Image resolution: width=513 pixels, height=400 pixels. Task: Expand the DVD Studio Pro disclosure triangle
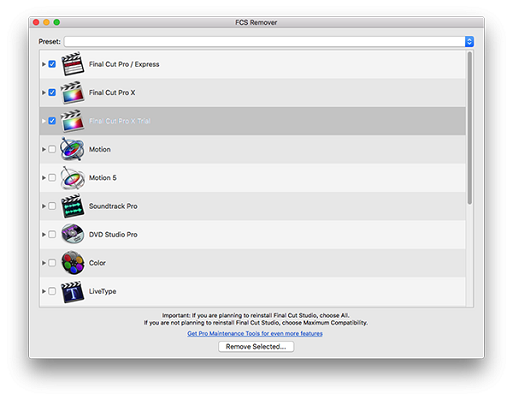point(44,234)
